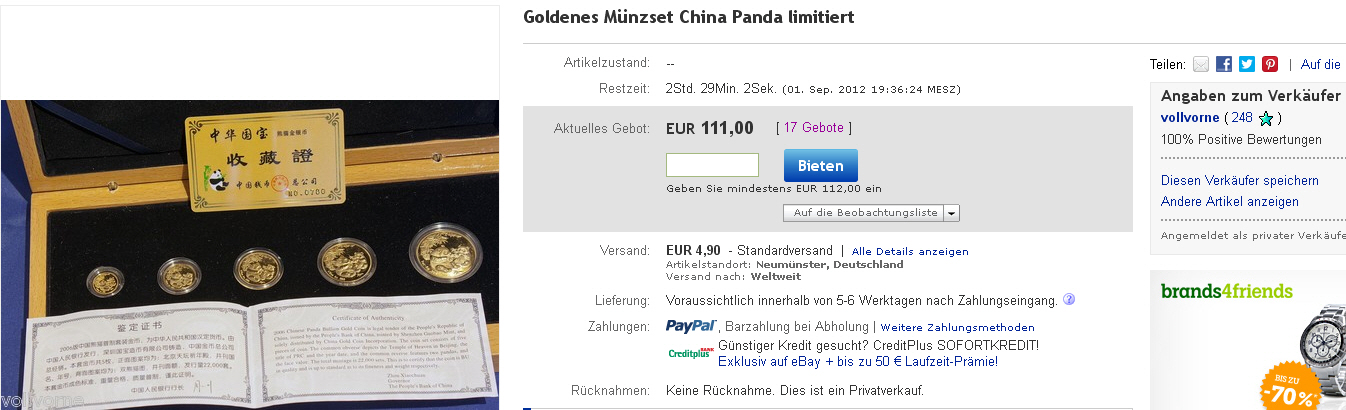The width and height of the screenshot is (1346, 410).
Task: Share the listing on Twitter
Action: point(1247,64)
